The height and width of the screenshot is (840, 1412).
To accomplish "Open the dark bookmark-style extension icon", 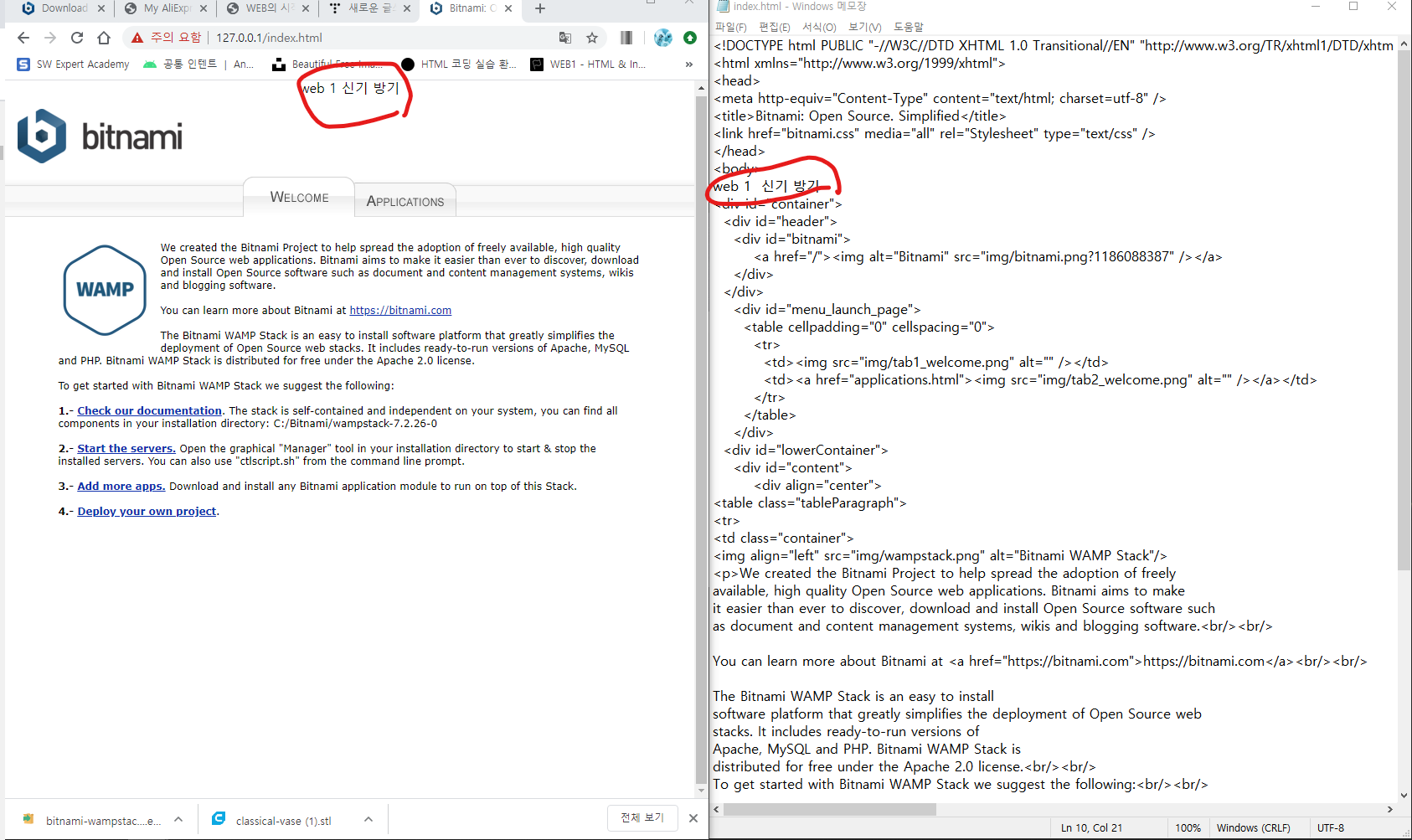I will coord(626,38).
